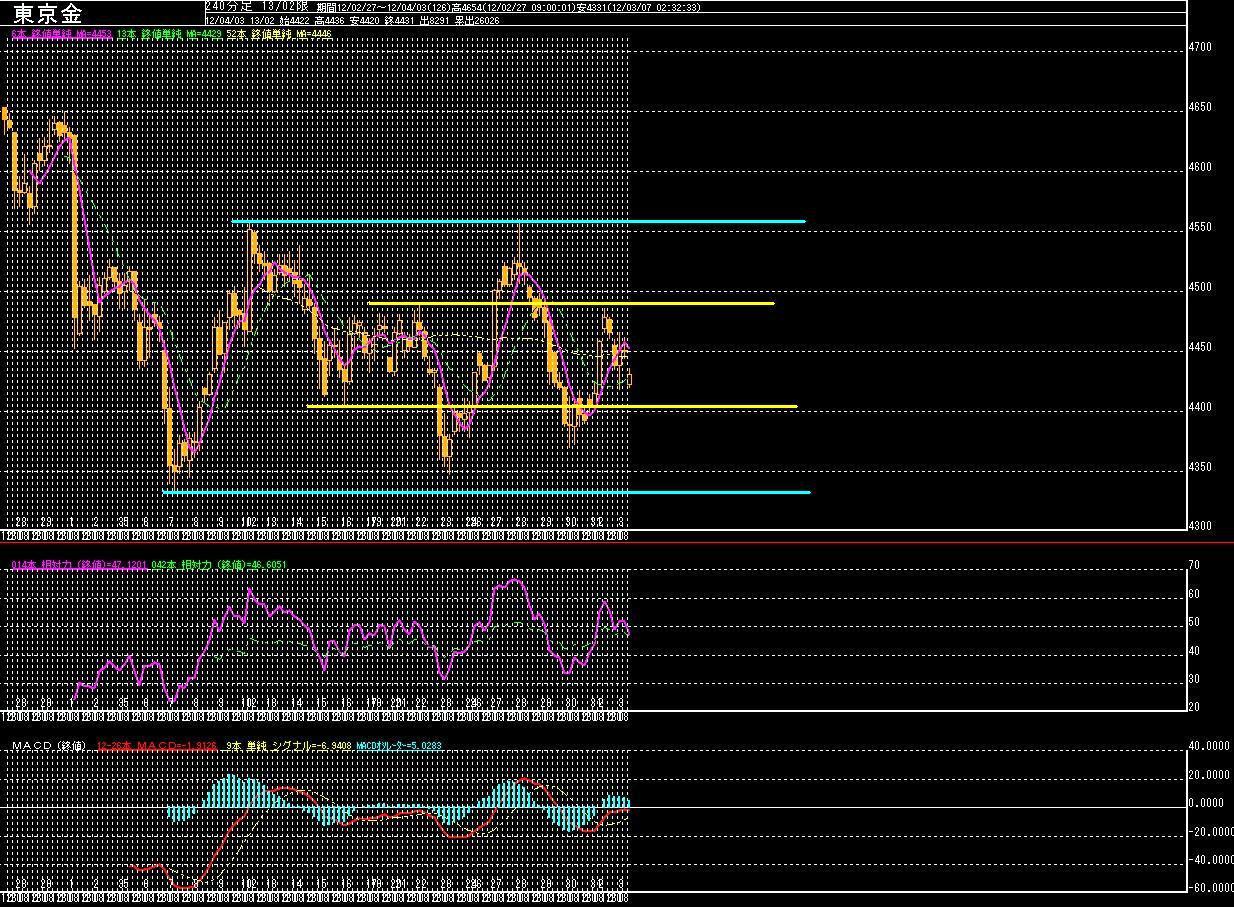Click the 4550 price axis label

[x=1198, y=227]
